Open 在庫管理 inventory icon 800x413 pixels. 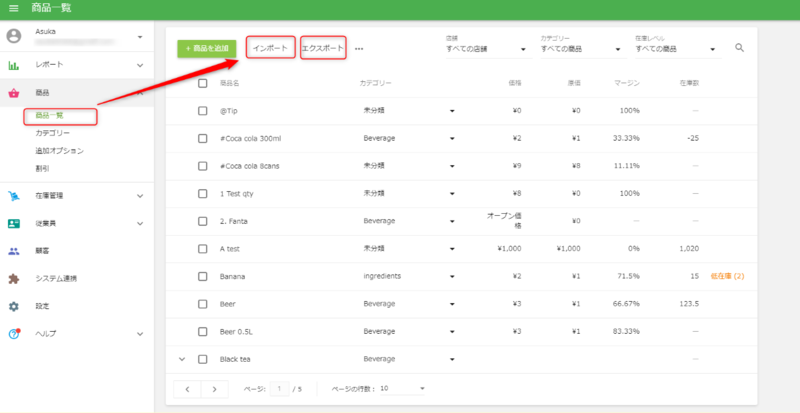[x=14, y=196]
